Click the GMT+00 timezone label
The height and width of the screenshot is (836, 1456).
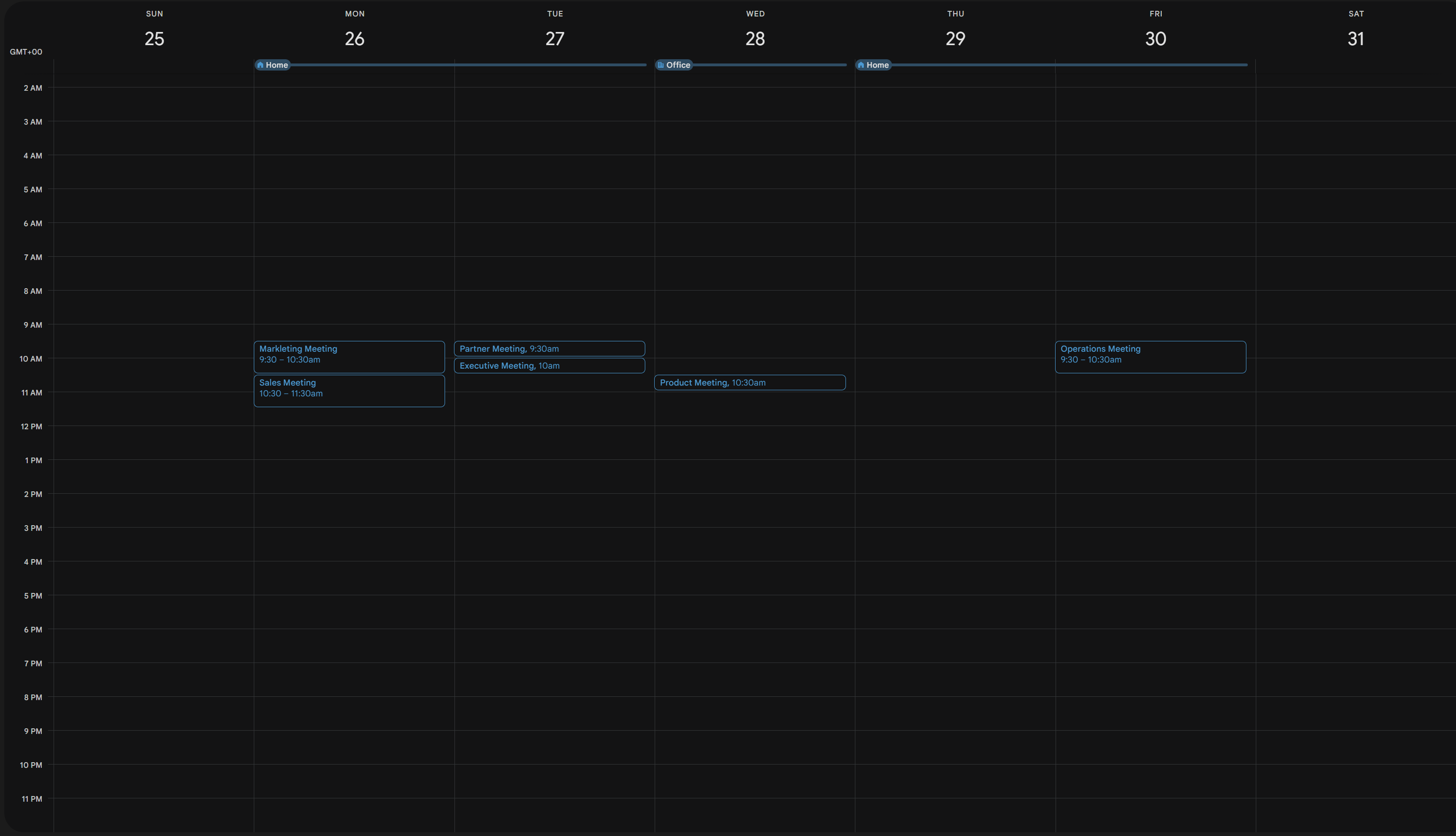click(x=26, y=52)
